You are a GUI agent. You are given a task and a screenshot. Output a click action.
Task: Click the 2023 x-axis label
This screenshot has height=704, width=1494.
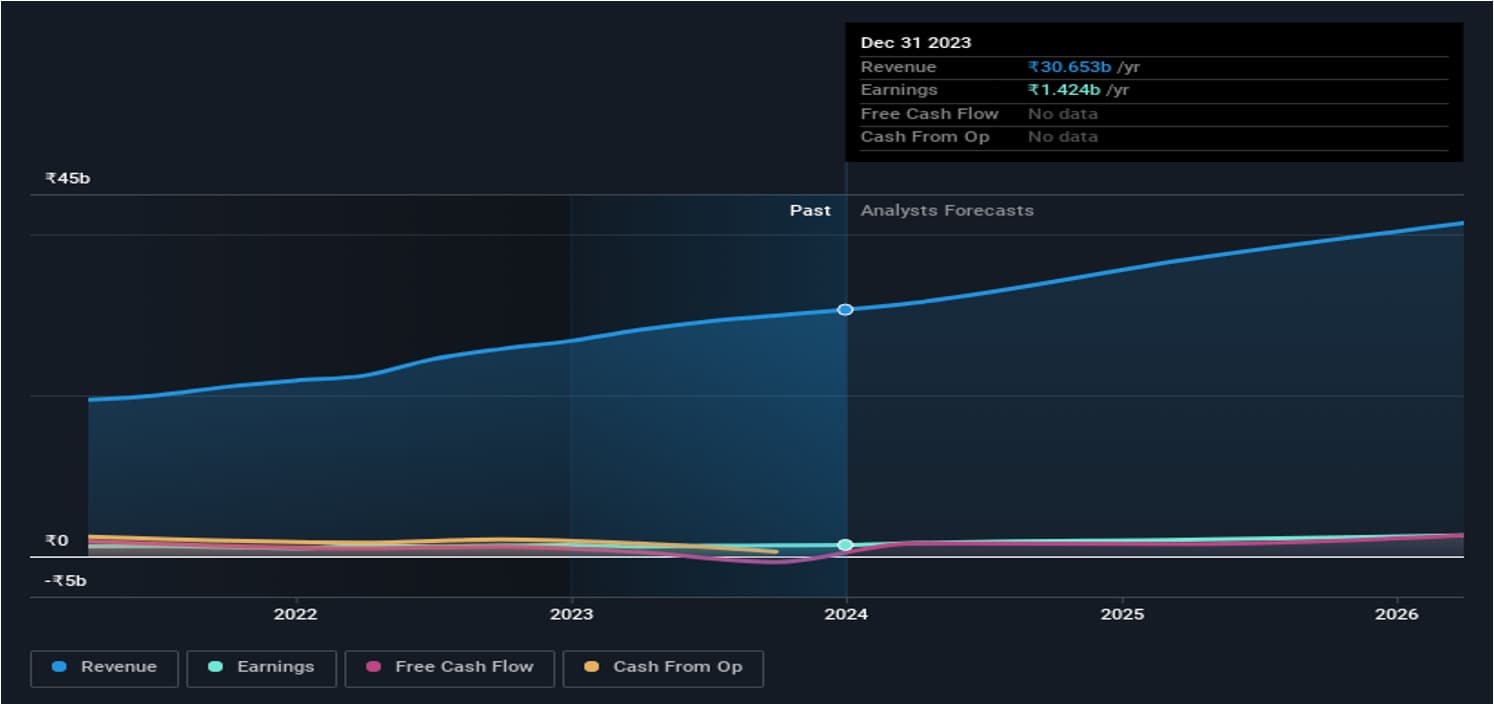(x=571, y=614)
